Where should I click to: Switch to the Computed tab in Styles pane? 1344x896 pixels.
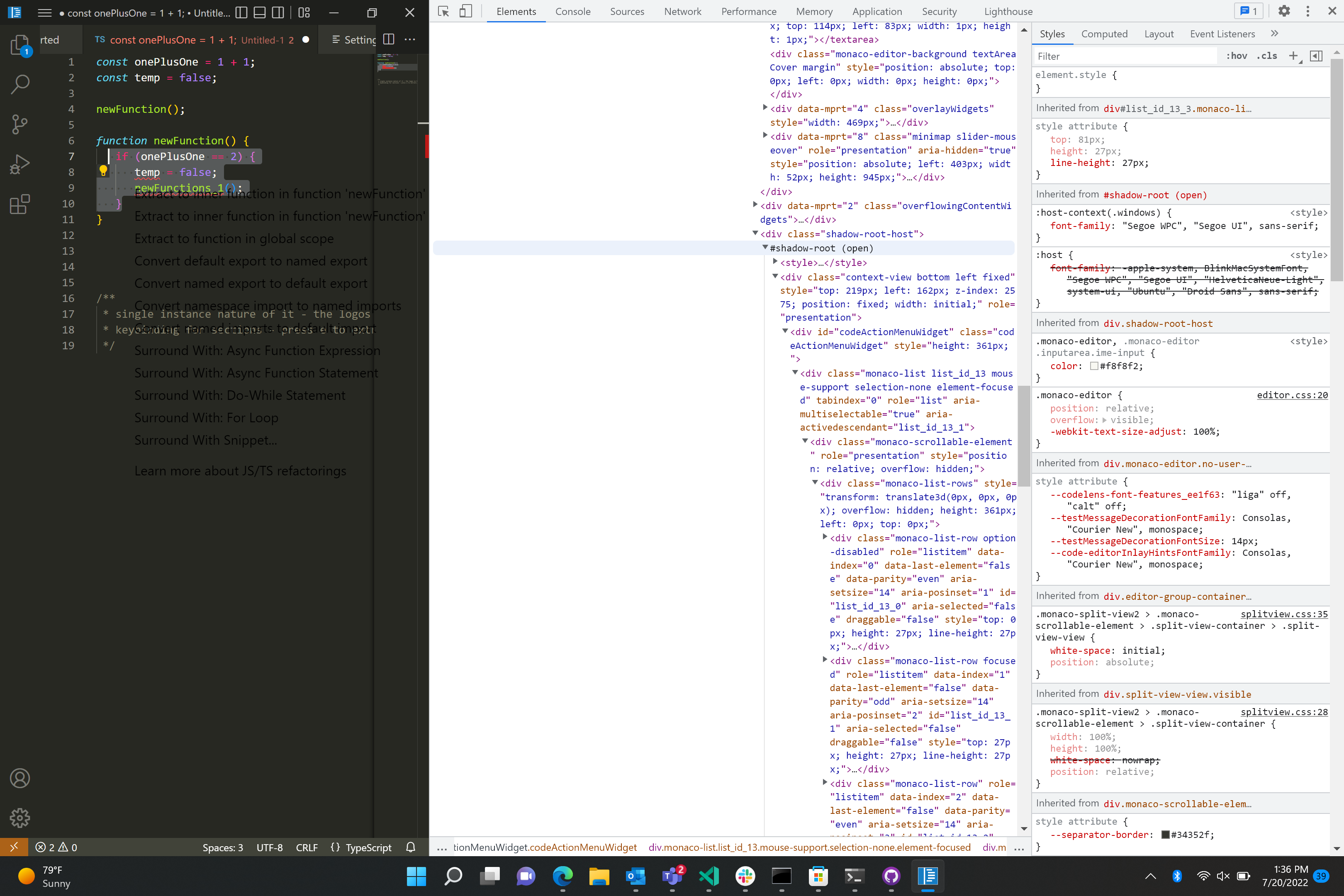coord(1104,34)
